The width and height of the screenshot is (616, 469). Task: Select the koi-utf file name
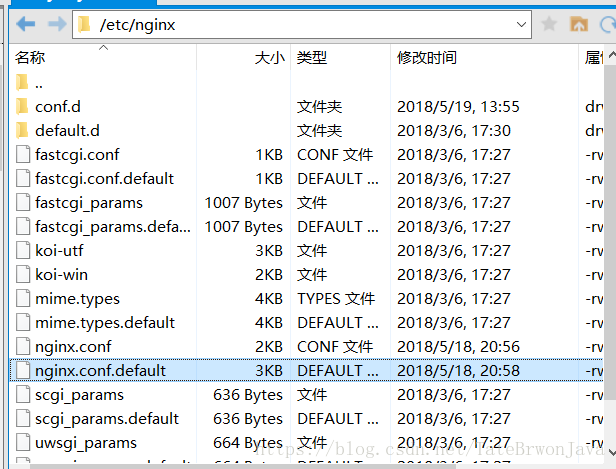coord(59,250)
